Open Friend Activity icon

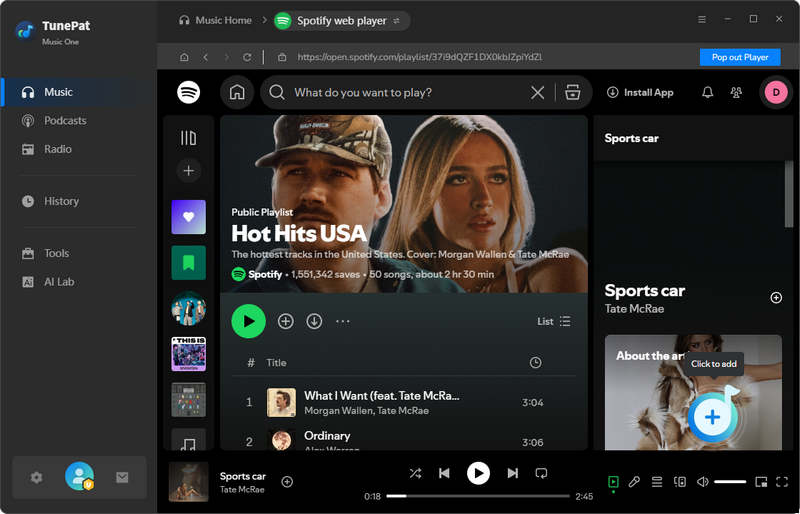coord(736,92)
